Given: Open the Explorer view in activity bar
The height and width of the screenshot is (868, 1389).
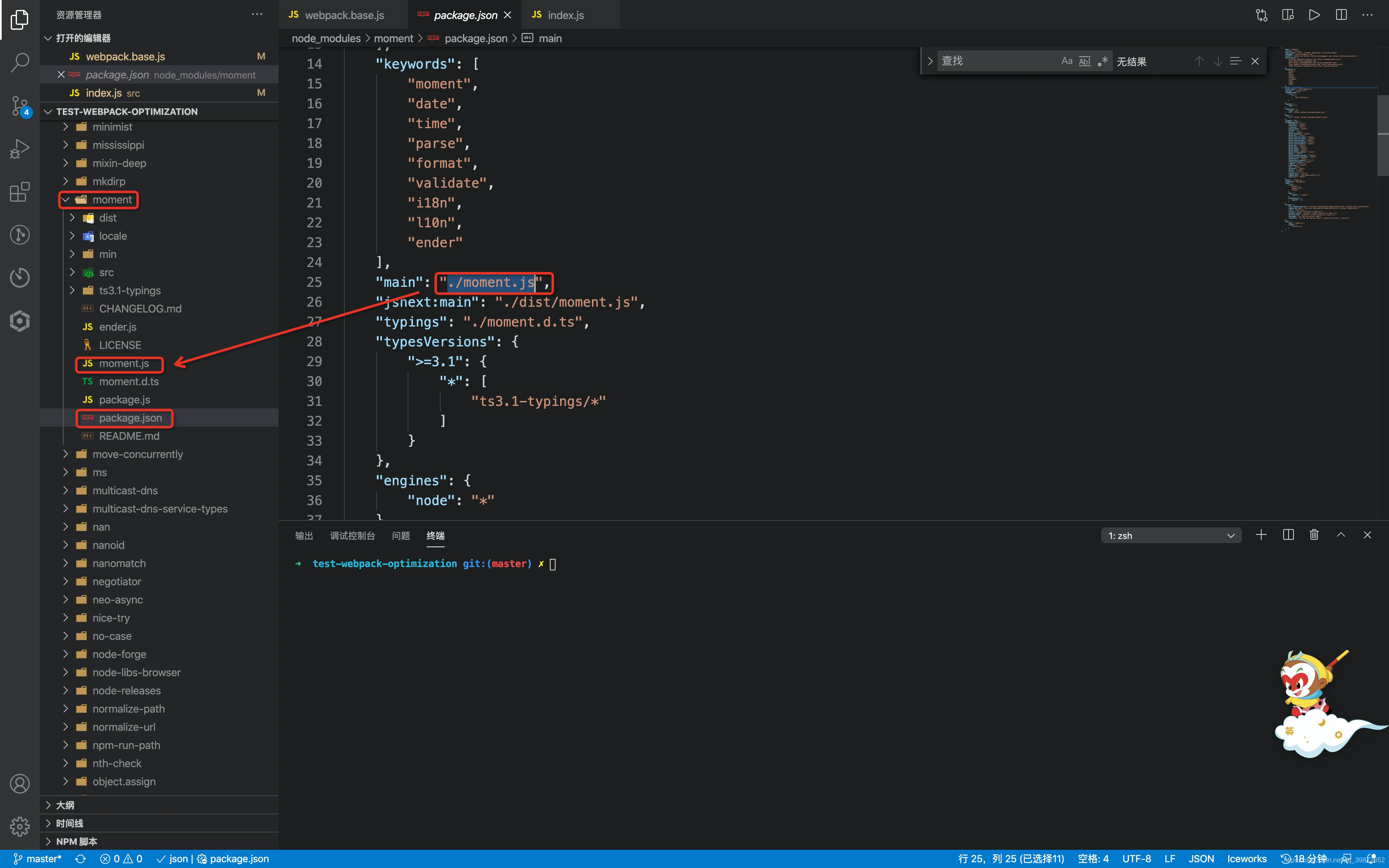Looking at the screenshot, I should tap(19, 19).
